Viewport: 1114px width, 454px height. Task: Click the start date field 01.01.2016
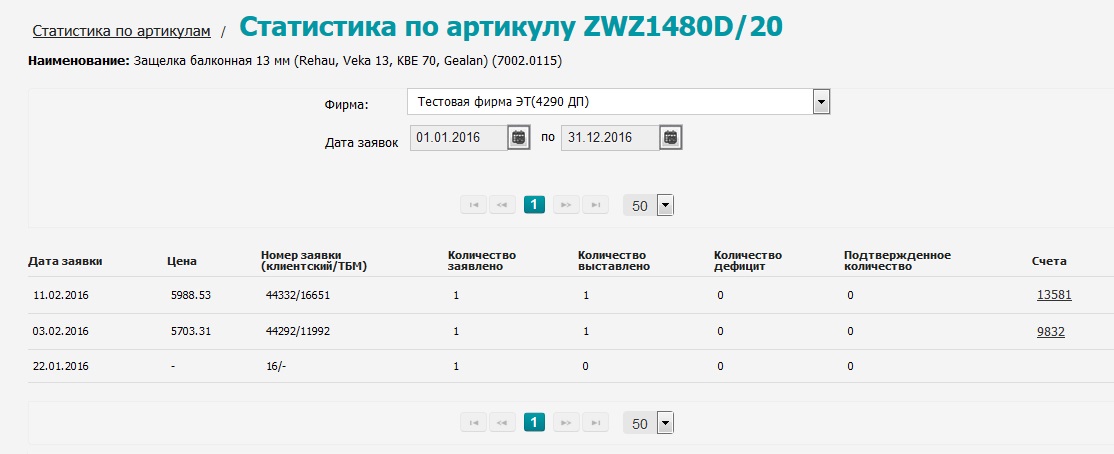click(x=458, y=138)
